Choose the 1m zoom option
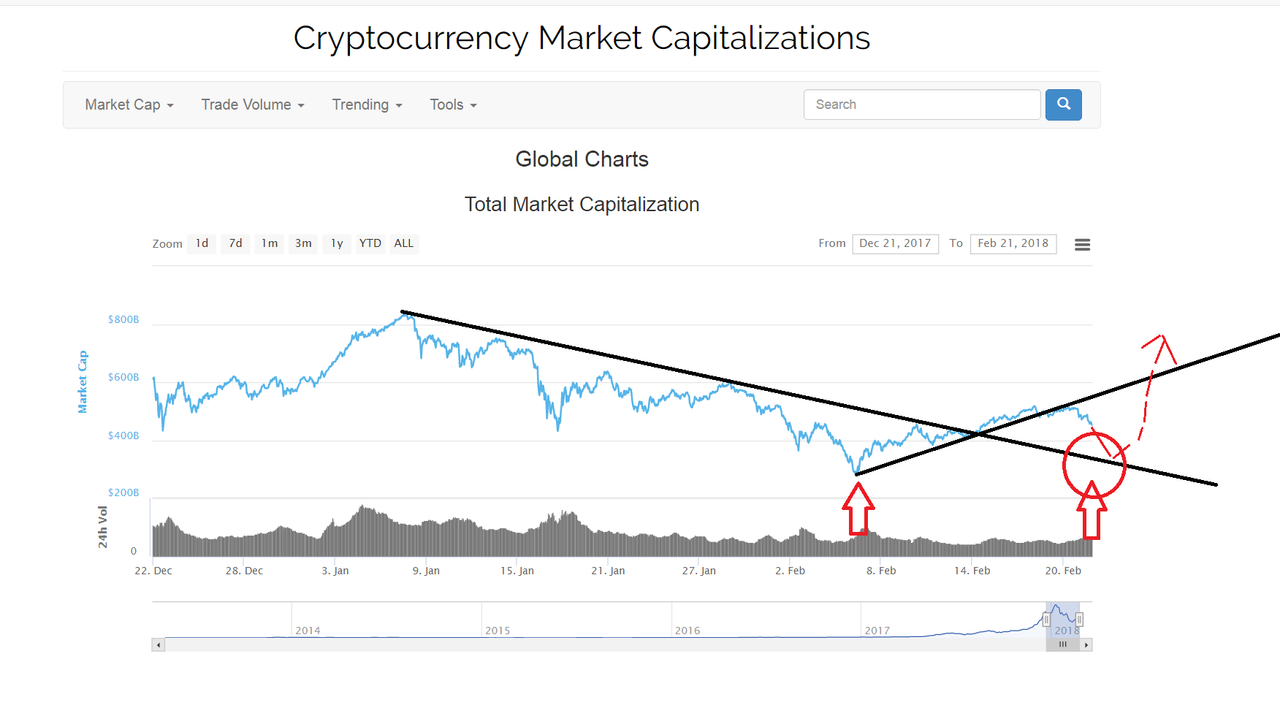1280x719 pixels. coord(269,243)
